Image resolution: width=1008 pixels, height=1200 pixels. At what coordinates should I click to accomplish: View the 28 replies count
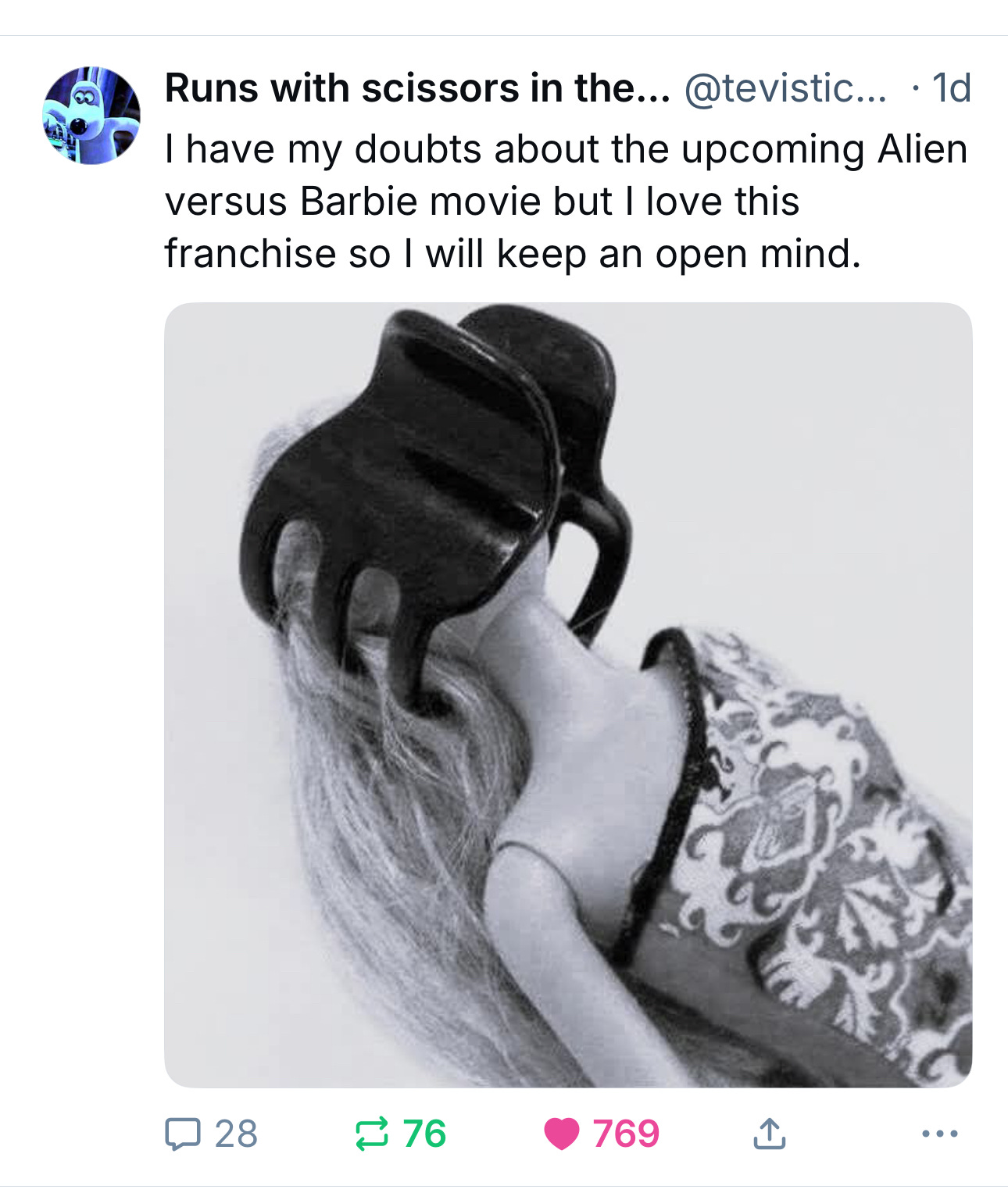pyautogui.click(x=235, y=1134)
